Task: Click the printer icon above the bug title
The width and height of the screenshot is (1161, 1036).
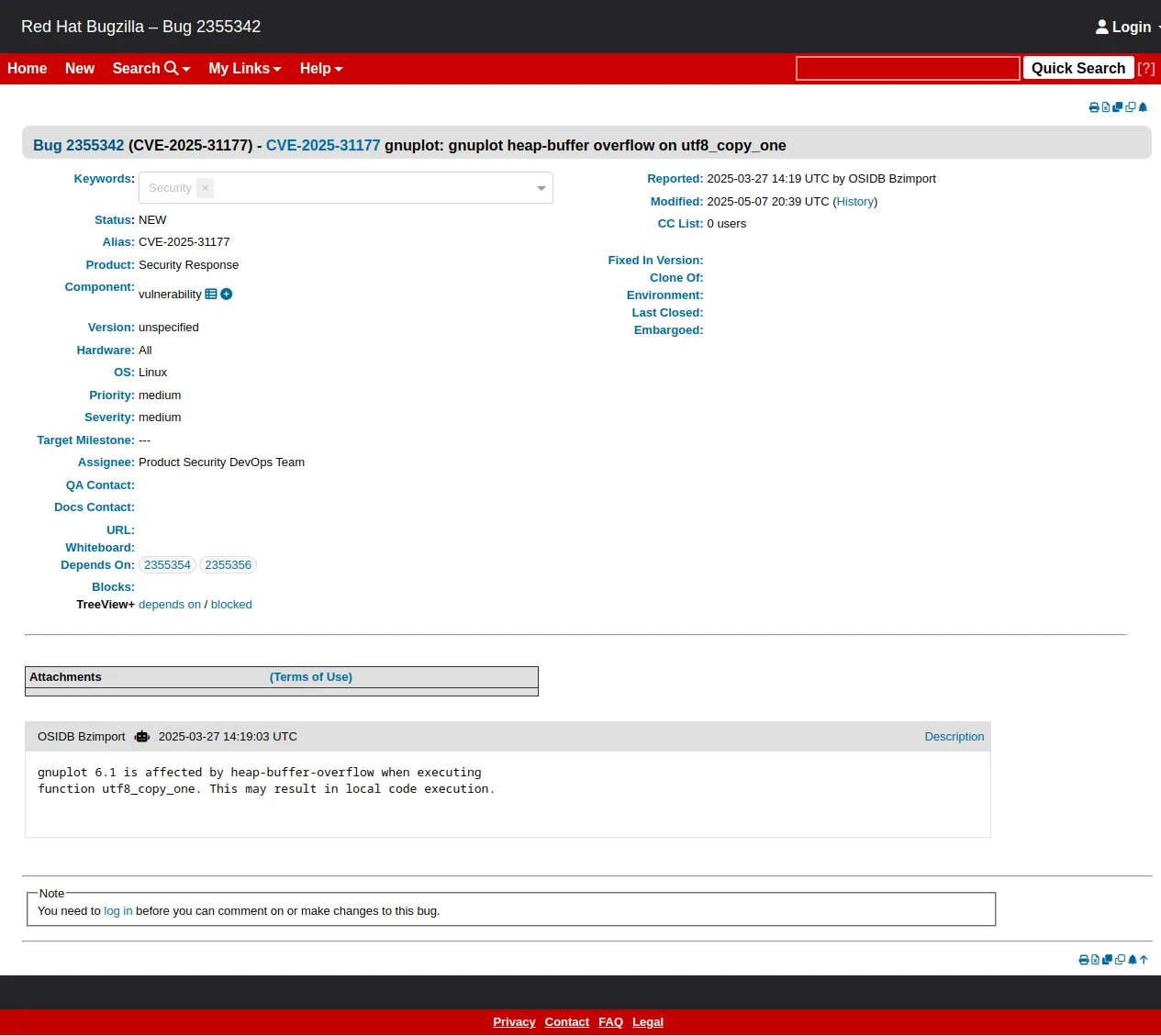Action: (1094, 107)
